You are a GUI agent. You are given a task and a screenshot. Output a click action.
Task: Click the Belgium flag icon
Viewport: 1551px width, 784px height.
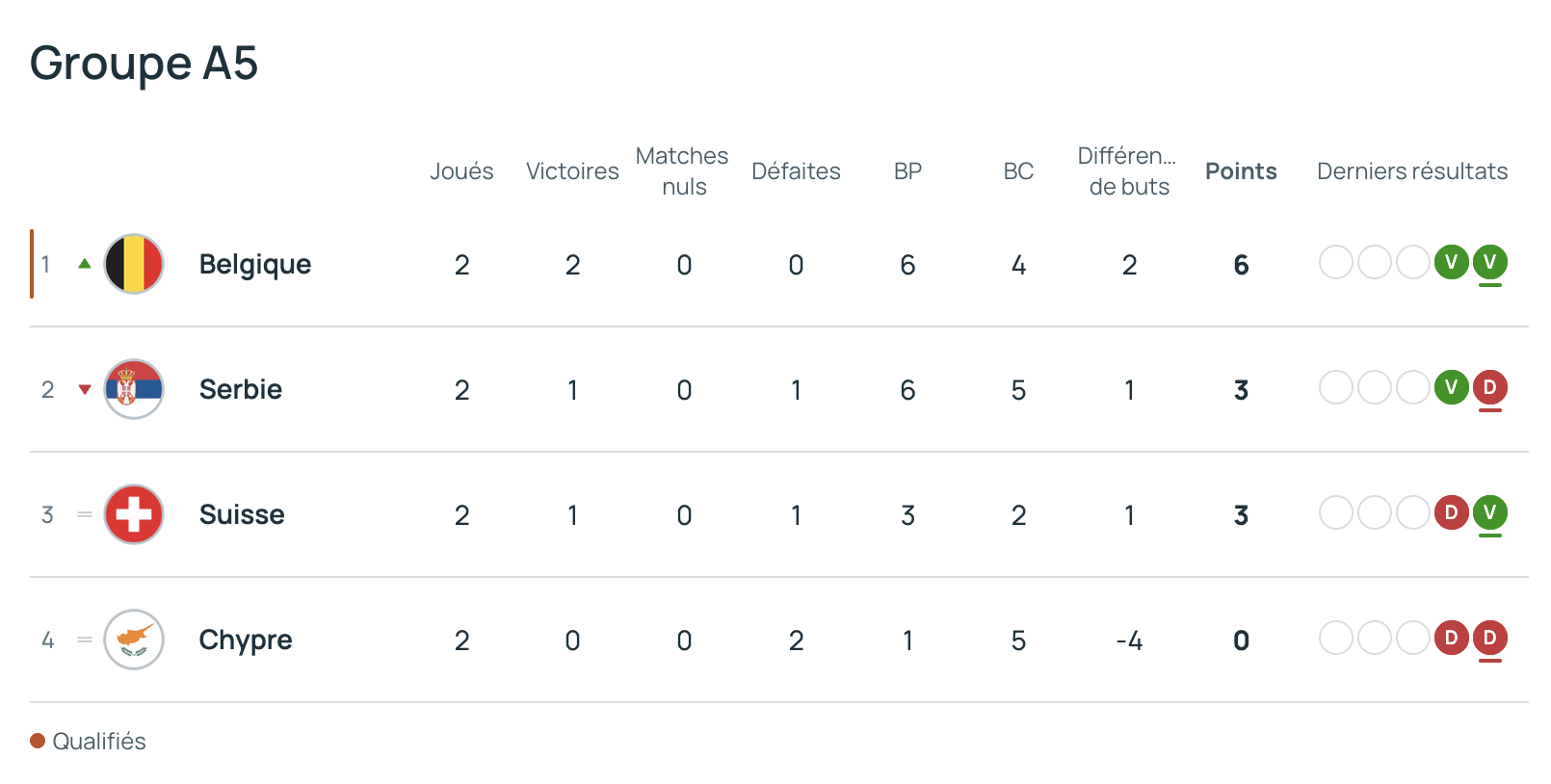pyautogui.click(x=134, y=264)
